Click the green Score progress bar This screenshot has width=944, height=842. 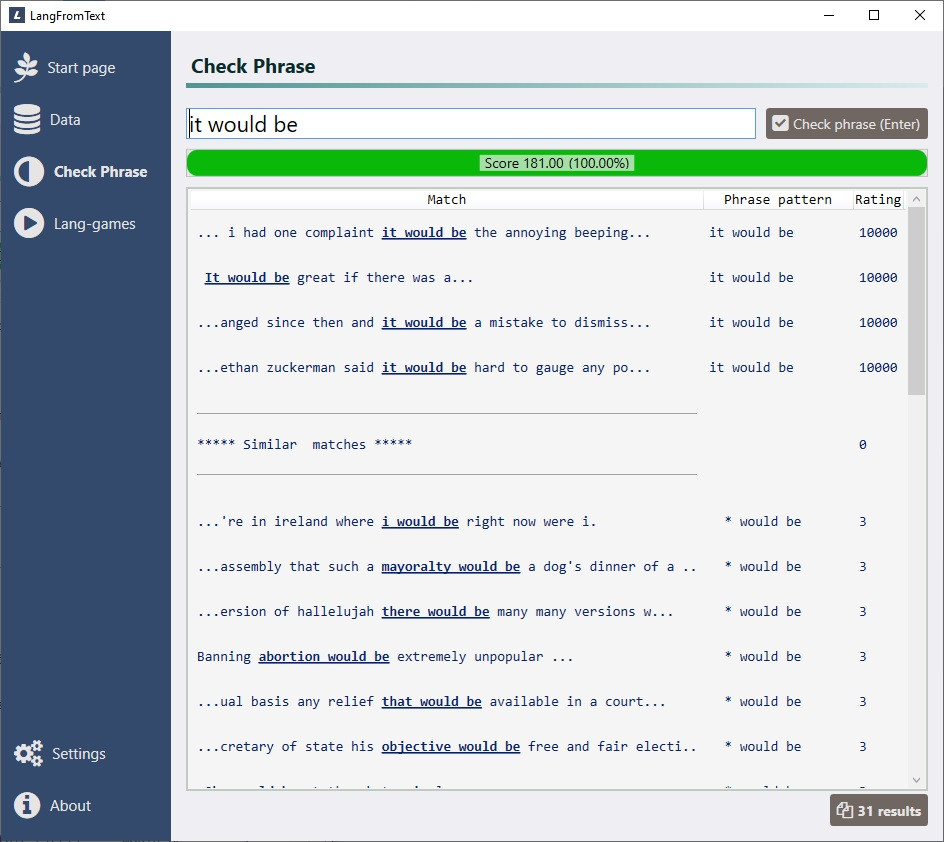(556, 163)
